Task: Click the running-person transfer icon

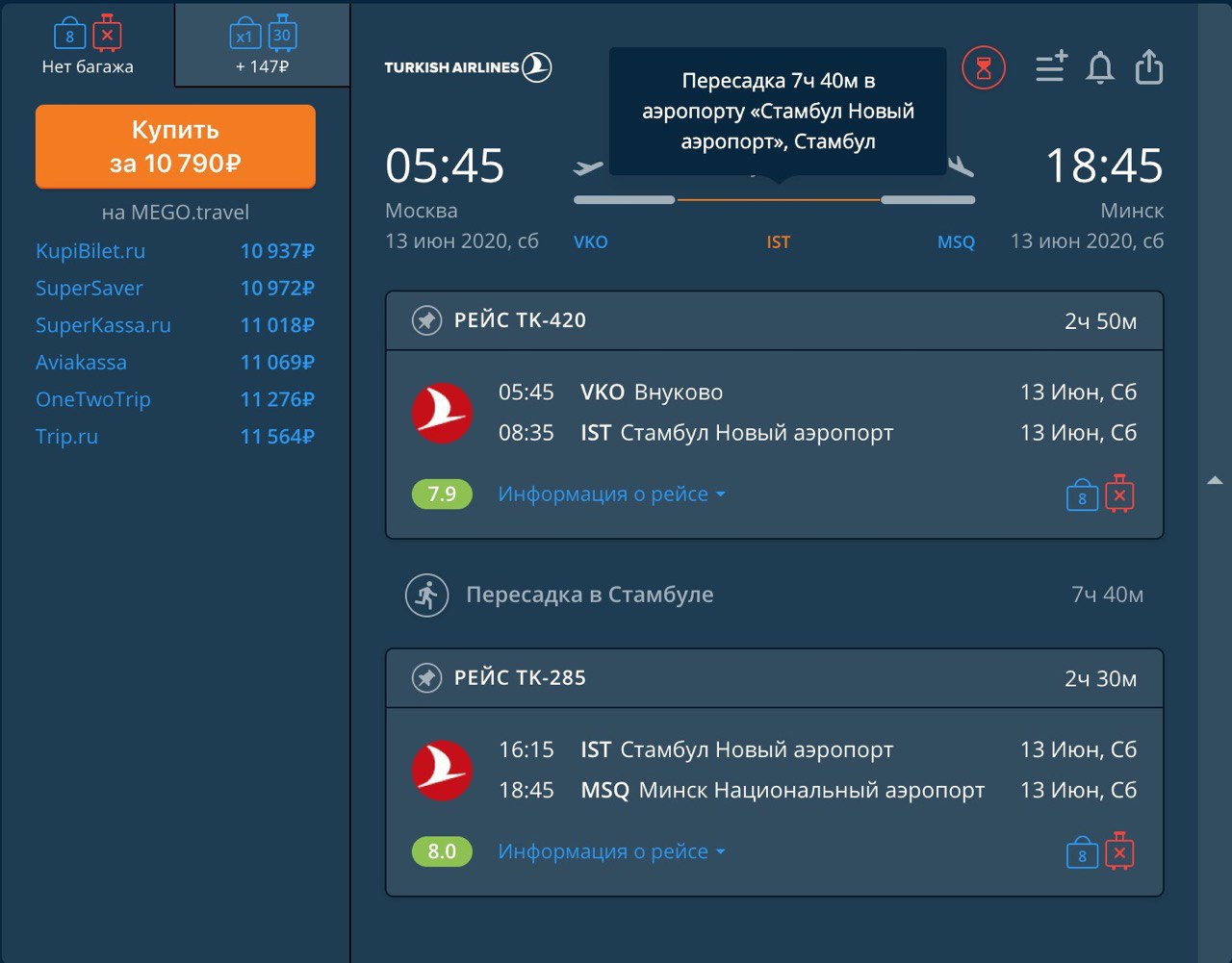Action: [x=426, y=596]
